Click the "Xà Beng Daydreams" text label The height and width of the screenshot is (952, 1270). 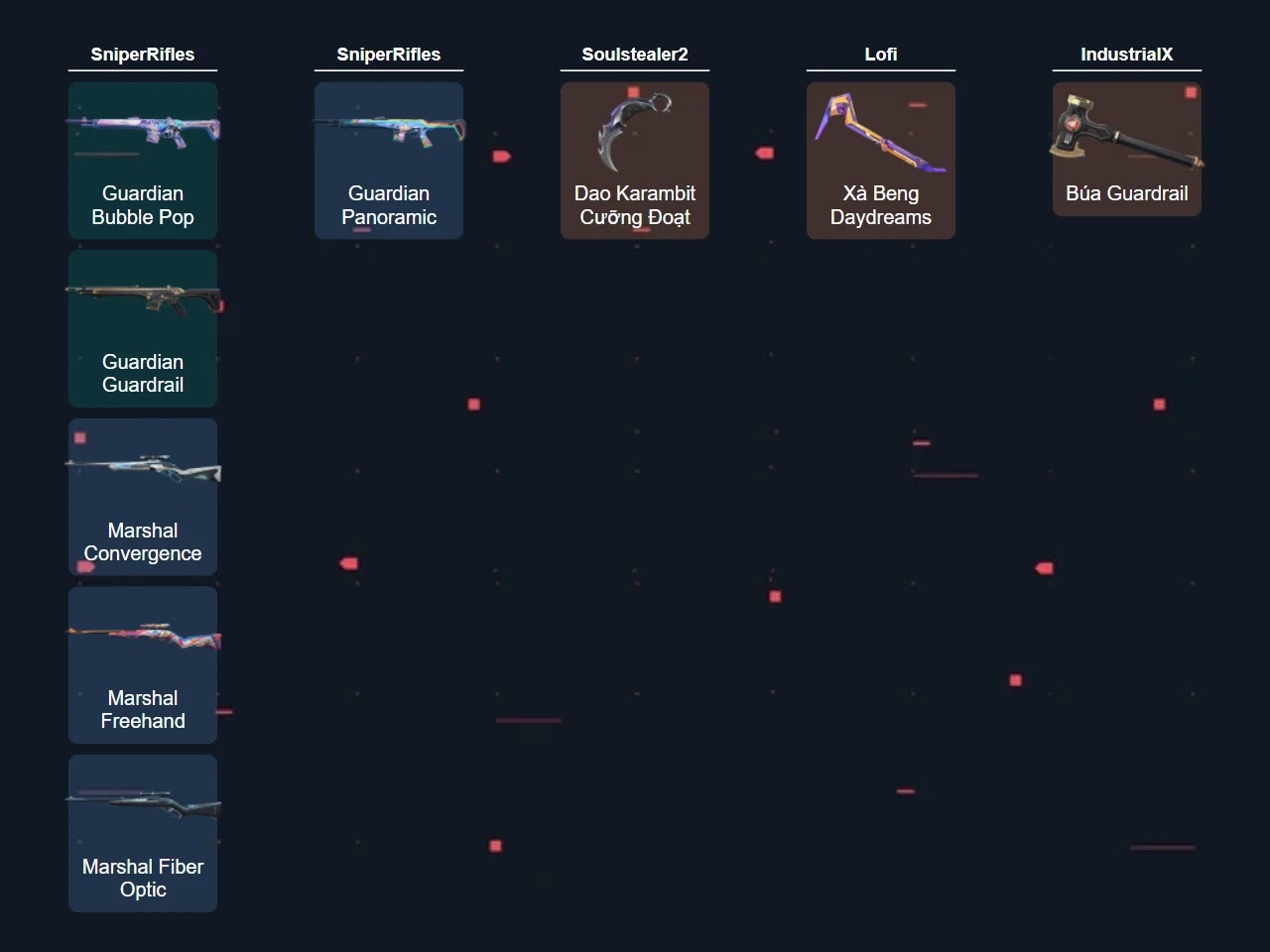(880, 205)
